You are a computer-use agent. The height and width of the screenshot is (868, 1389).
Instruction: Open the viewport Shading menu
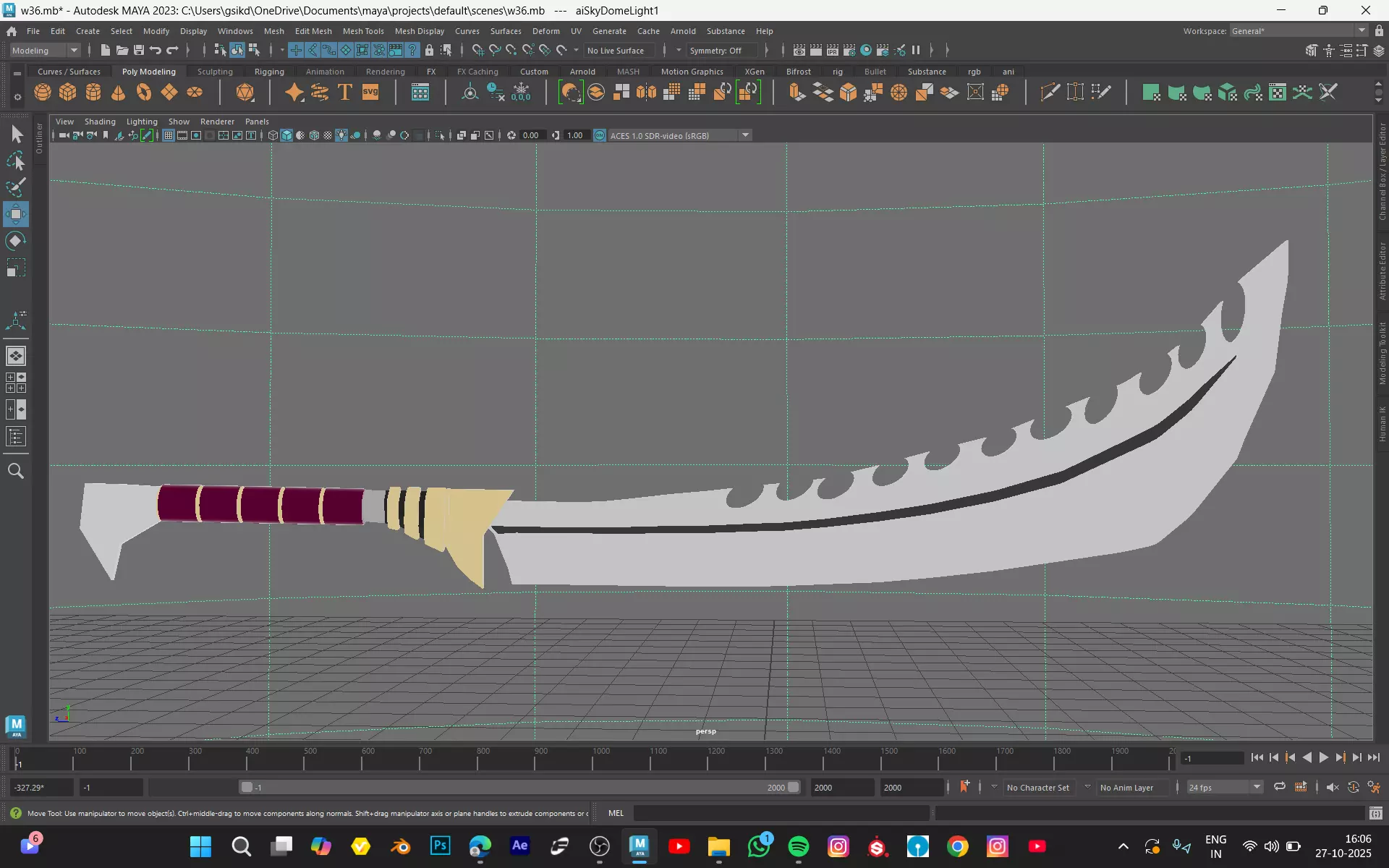(x=100, y=122)
